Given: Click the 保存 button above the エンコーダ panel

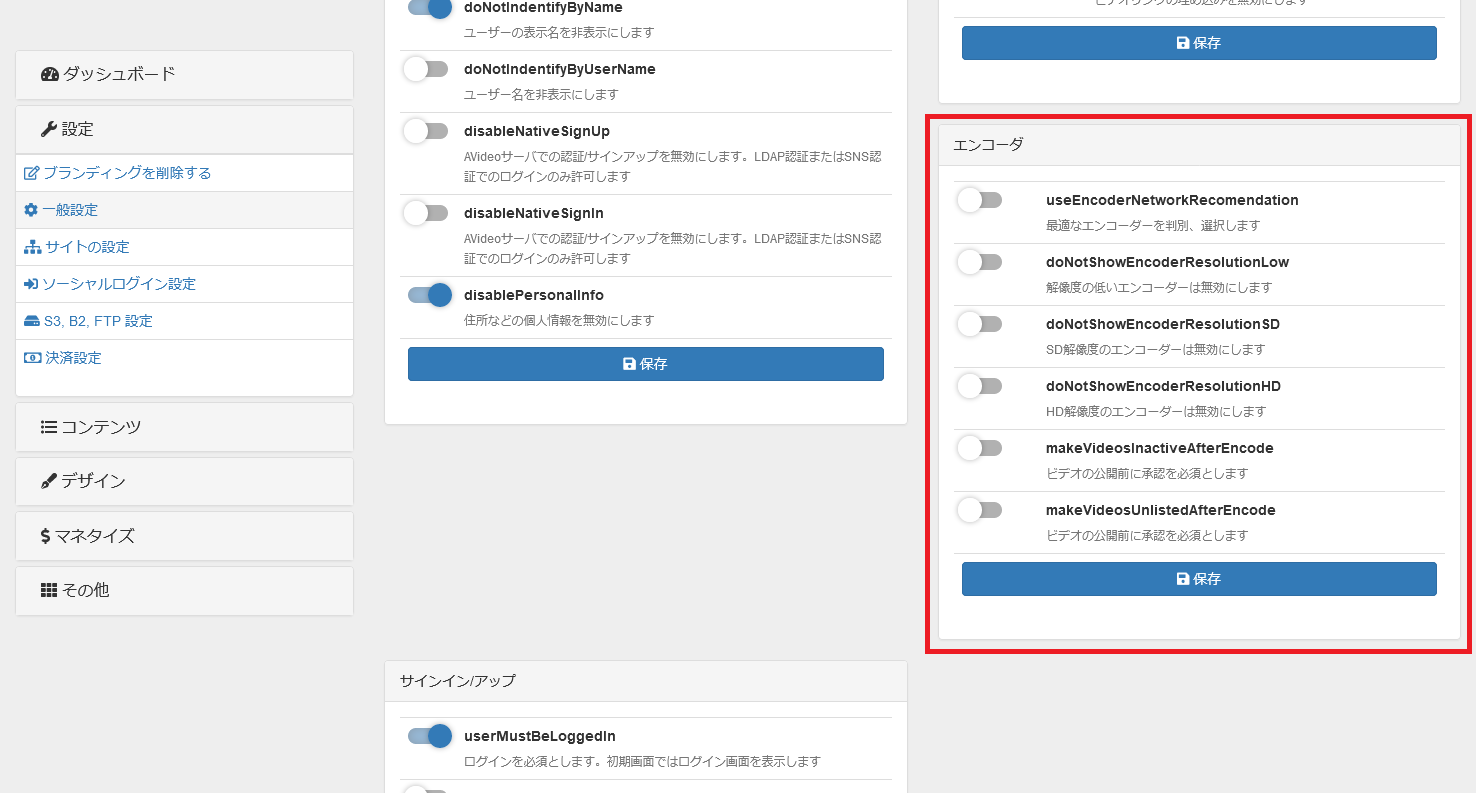Looking at the screenshot, I should point(1199,43).
